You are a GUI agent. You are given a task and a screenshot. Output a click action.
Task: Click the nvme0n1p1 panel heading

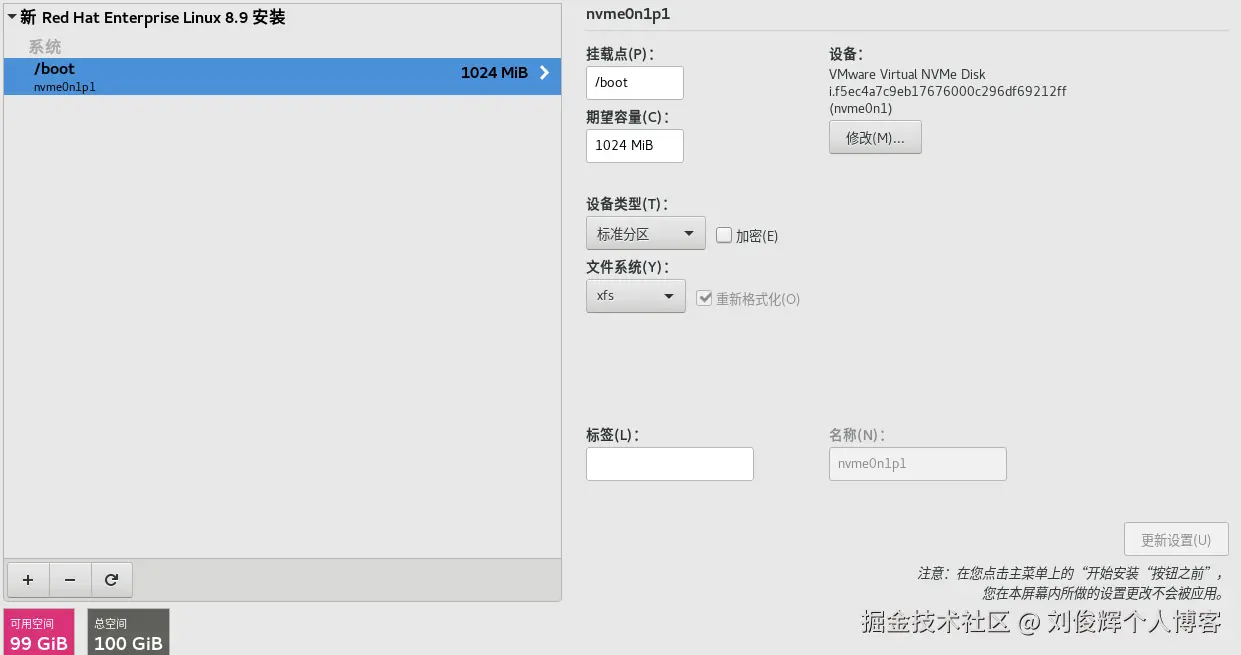pos(628,14)
